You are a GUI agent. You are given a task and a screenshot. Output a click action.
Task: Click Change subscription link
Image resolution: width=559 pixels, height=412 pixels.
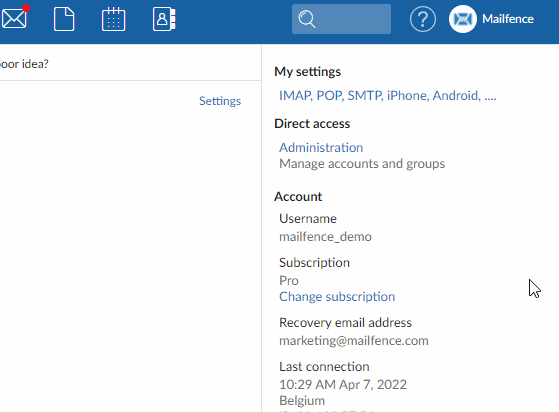tap(337, 297)
